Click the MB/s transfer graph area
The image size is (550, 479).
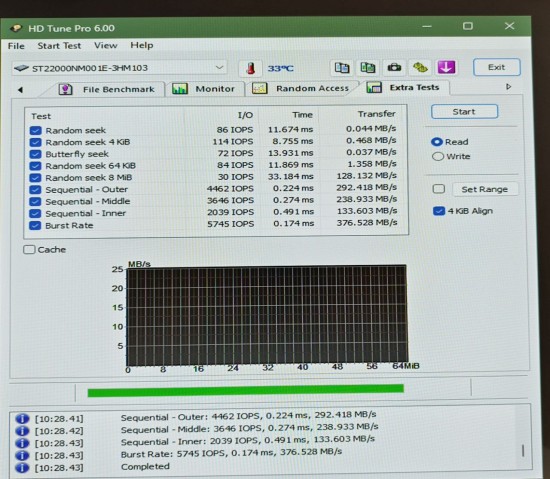click(267, 316)
